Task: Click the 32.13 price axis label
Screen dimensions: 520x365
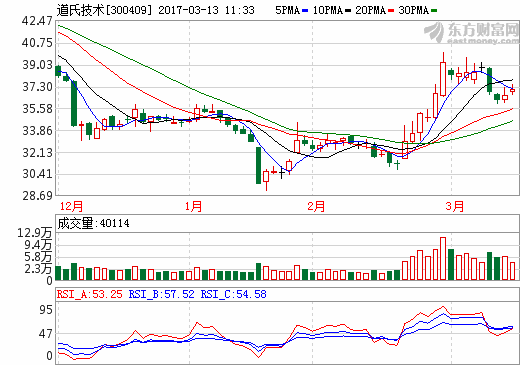Action: click(37, 152)
